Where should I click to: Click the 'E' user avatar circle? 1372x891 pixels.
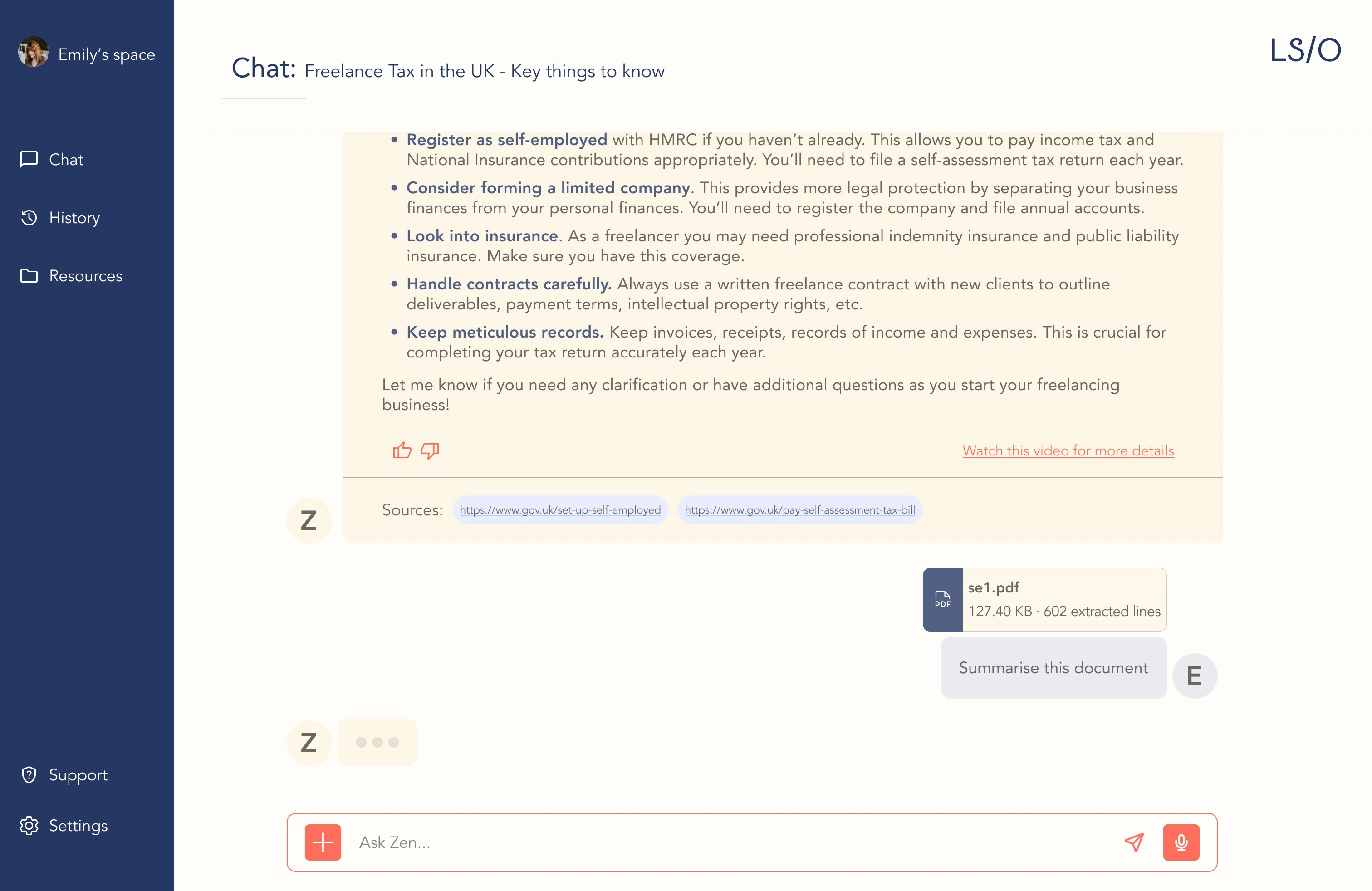point(1195,676)
